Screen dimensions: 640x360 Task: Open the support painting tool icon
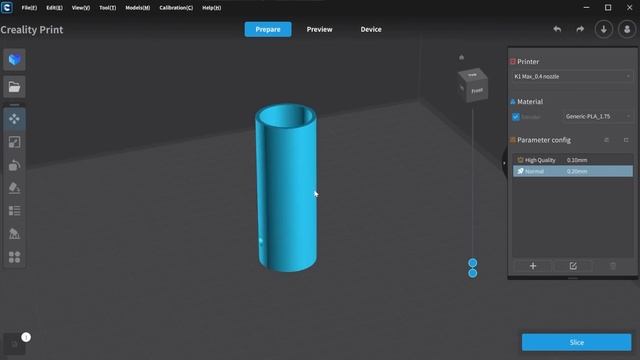(14, 233)
